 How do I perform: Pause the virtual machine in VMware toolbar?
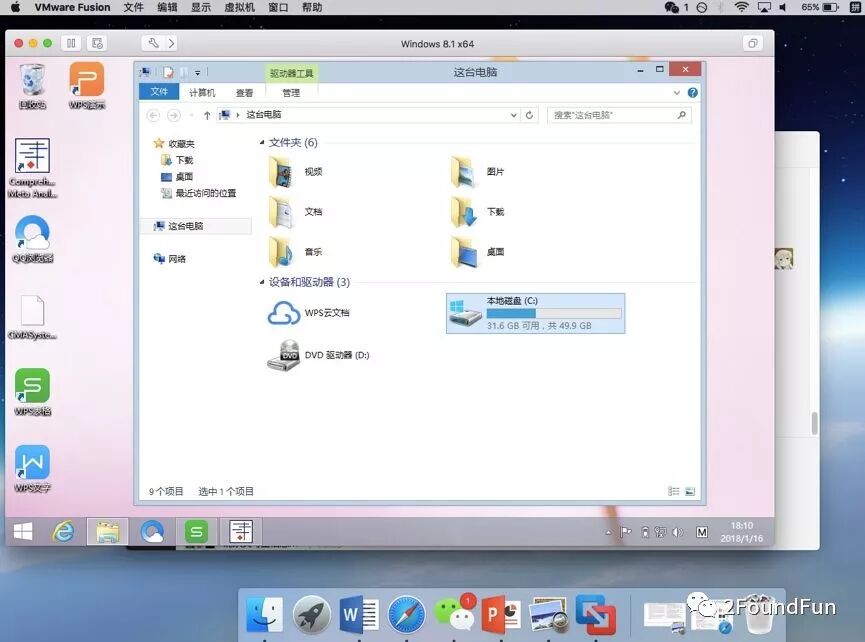[71, 43]
